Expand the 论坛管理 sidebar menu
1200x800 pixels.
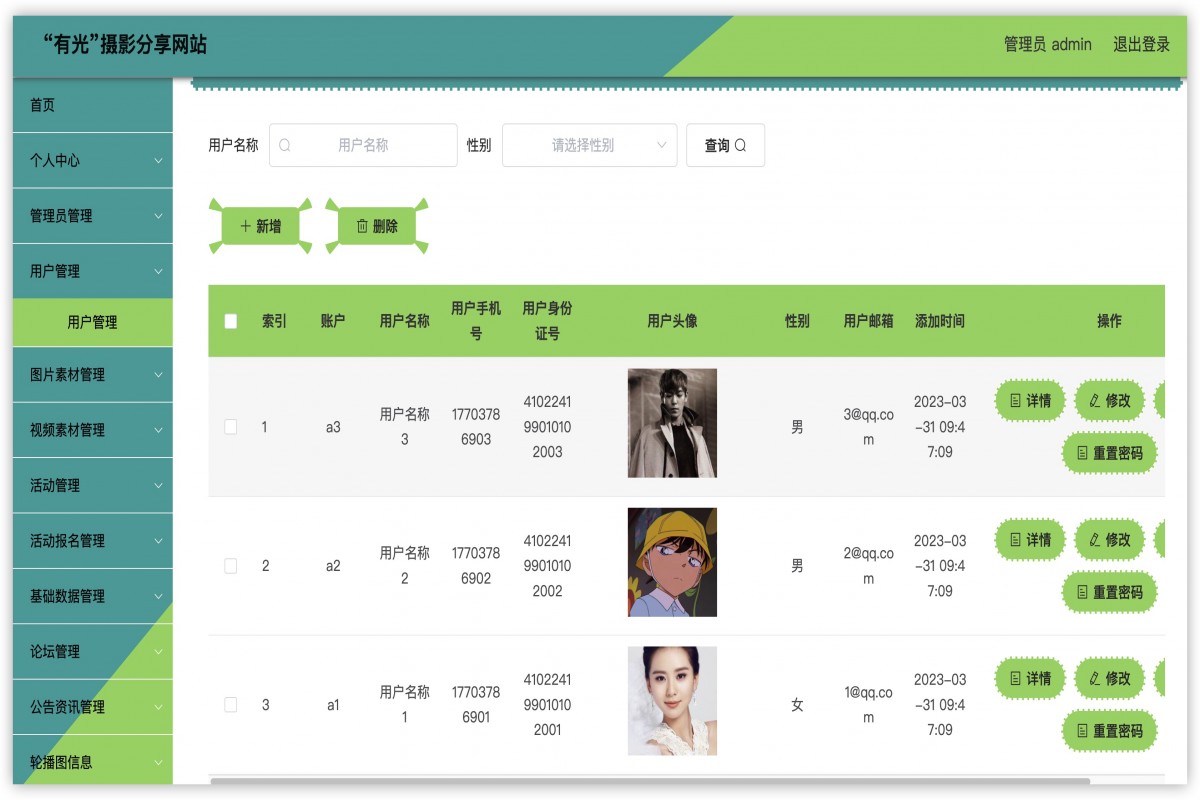tap(92, 651)
